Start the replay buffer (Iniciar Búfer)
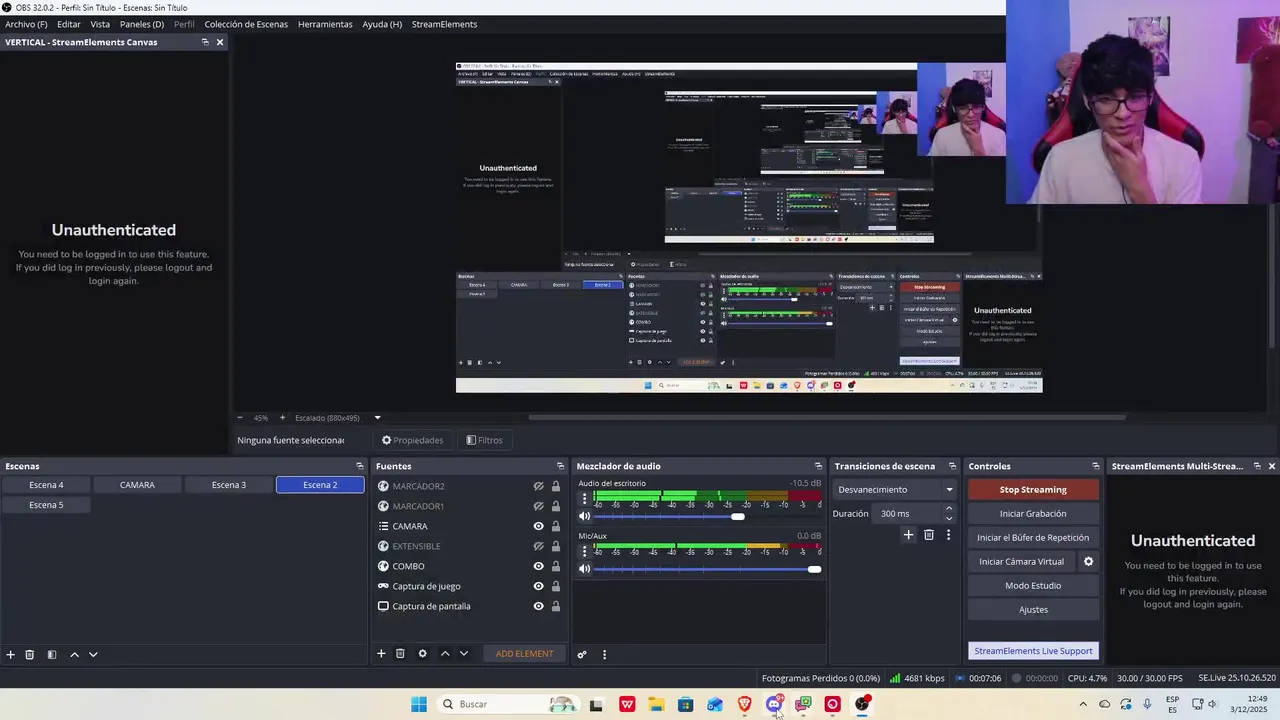The width and height of the screenshot is (1280, 720). [1033, 538]
